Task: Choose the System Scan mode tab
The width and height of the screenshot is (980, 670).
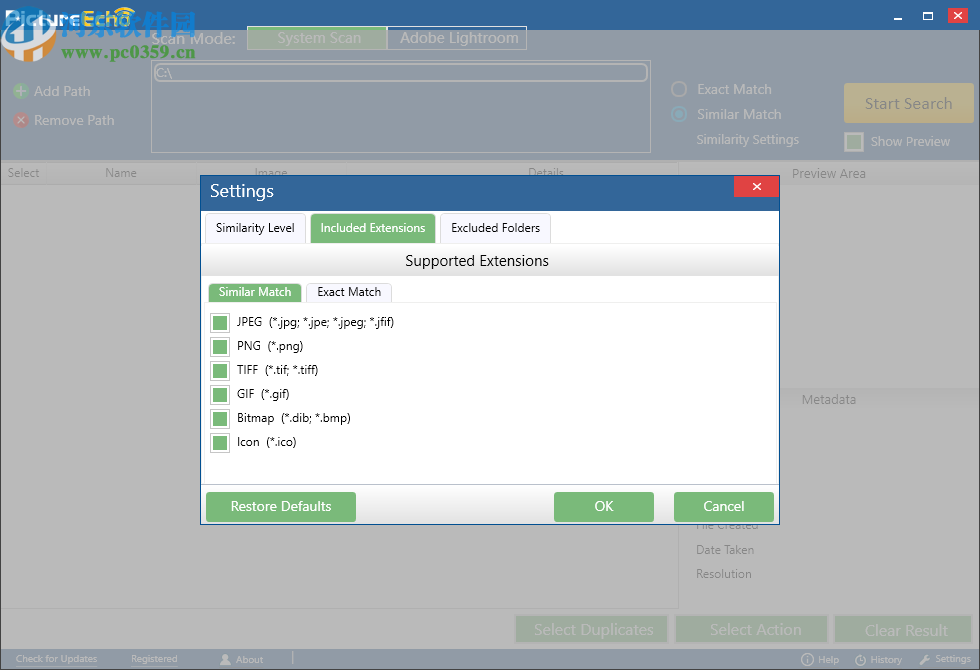Action: pyautogui.click(x=318, y=38)
